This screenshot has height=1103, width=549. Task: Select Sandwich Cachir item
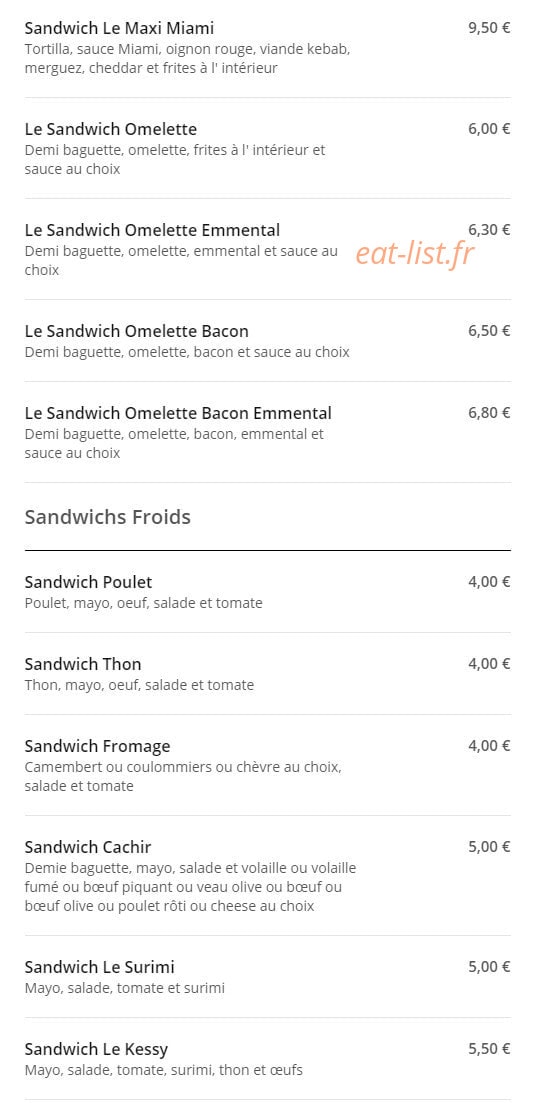[267, 876]
